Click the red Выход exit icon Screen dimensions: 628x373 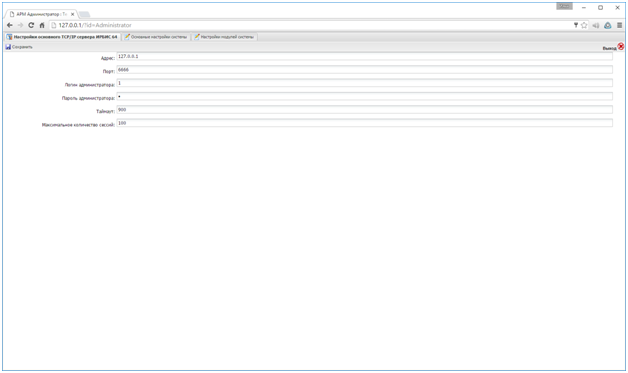(621, 46)
